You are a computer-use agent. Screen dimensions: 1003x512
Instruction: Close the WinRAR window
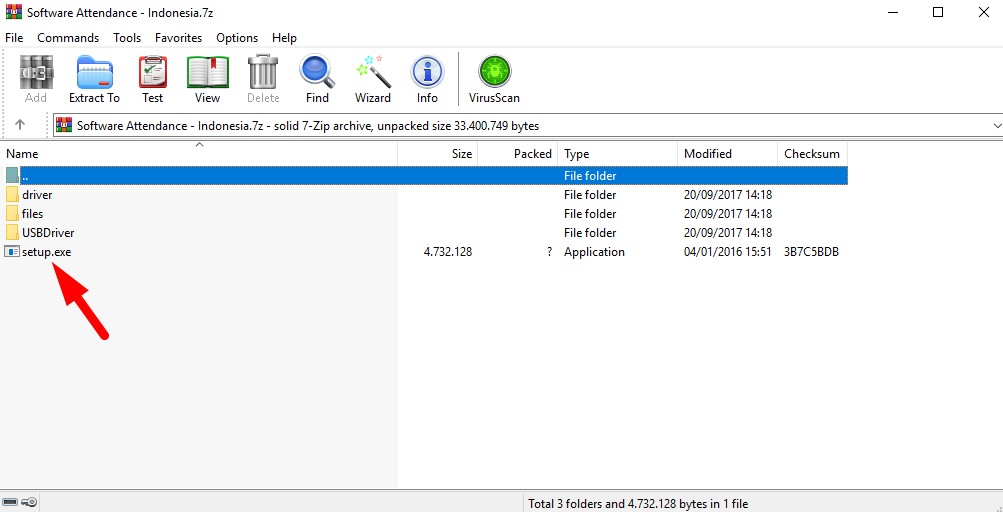point(984,12)
